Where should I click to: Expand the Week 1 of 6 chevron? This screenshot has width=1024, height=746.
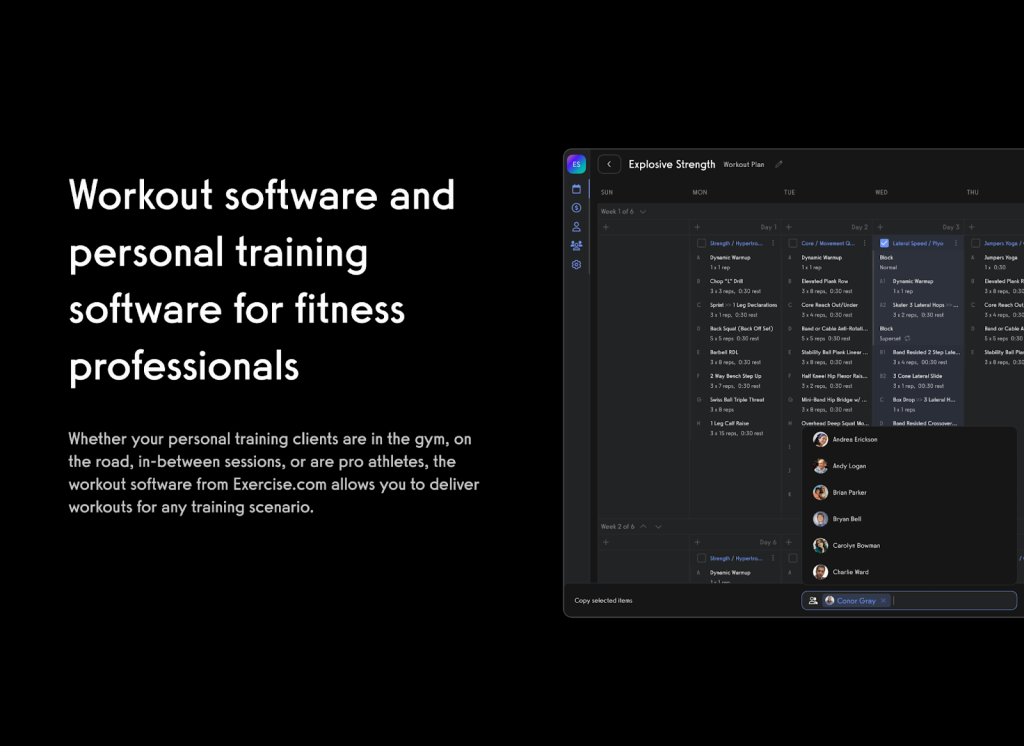(x=643, y=212)
